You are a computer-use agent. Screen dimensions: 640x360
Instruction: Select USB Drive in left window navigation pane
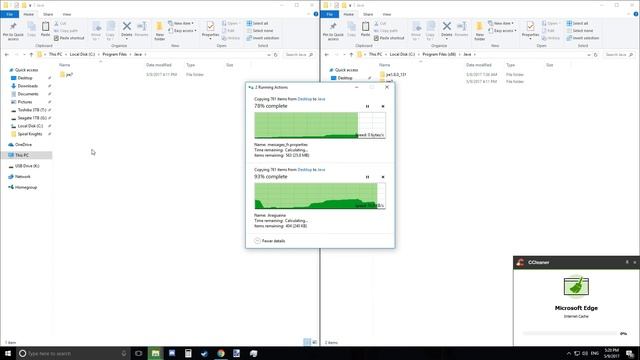click(x=24, y=166)
